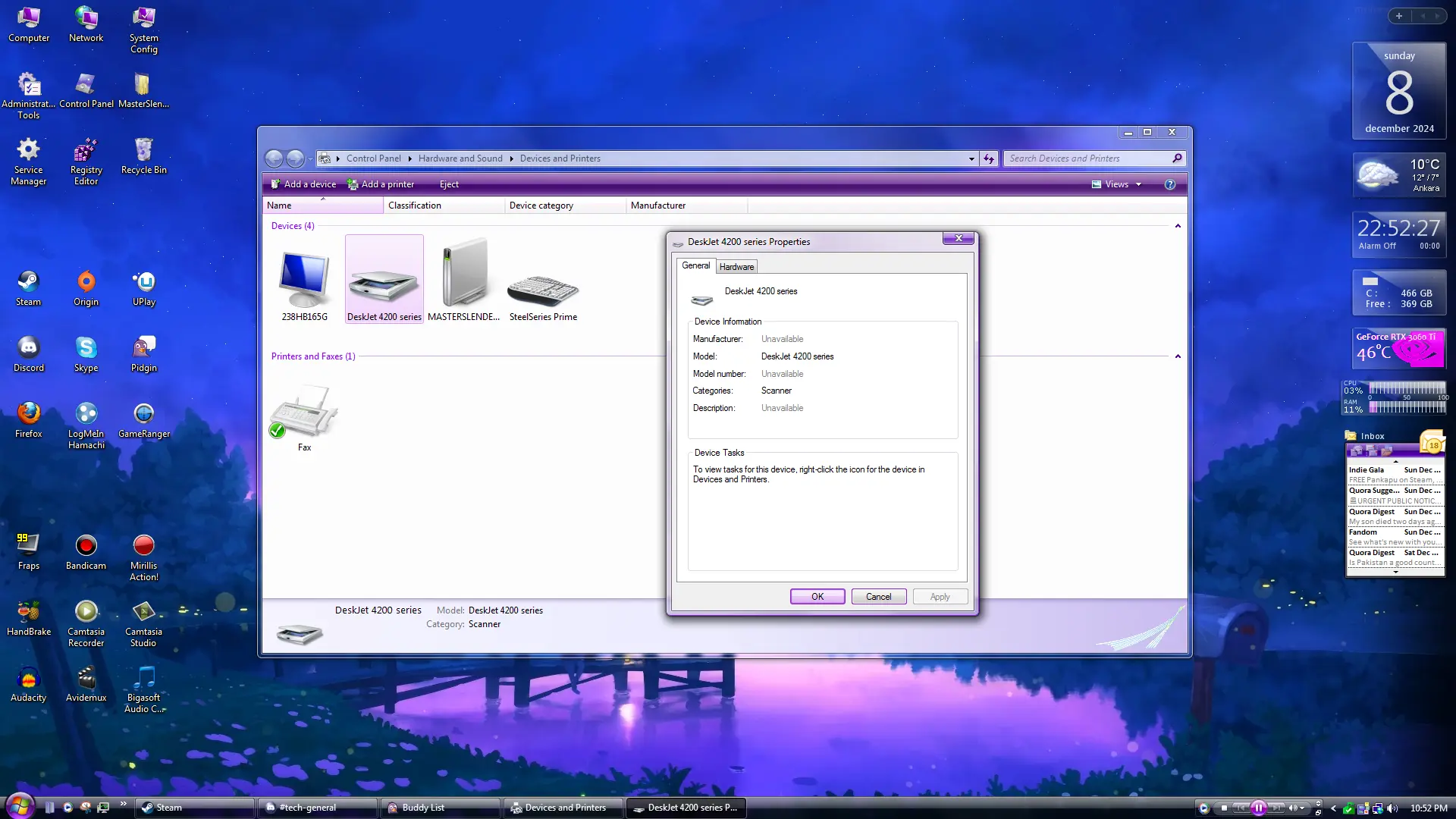Open the Pidgin desktop shortcut
1456x819 pixels.
(144, 355)
